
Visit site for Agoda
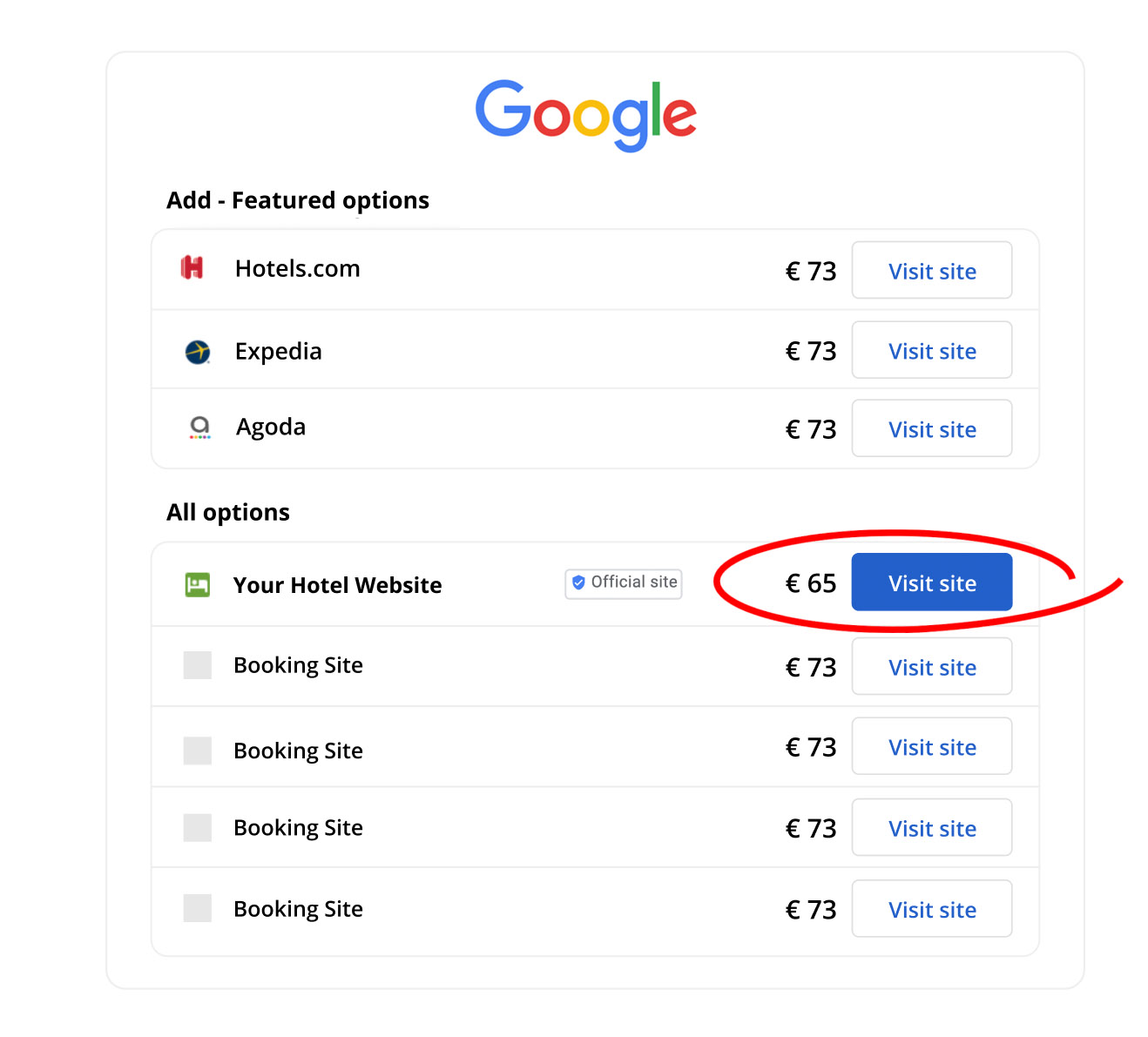[931, 429]
